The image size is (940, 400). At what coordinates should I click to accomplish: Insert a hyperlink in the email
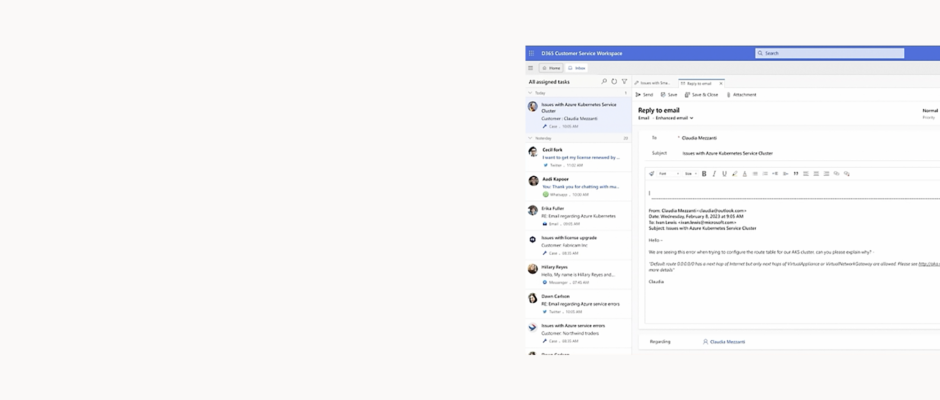[836, 174]
